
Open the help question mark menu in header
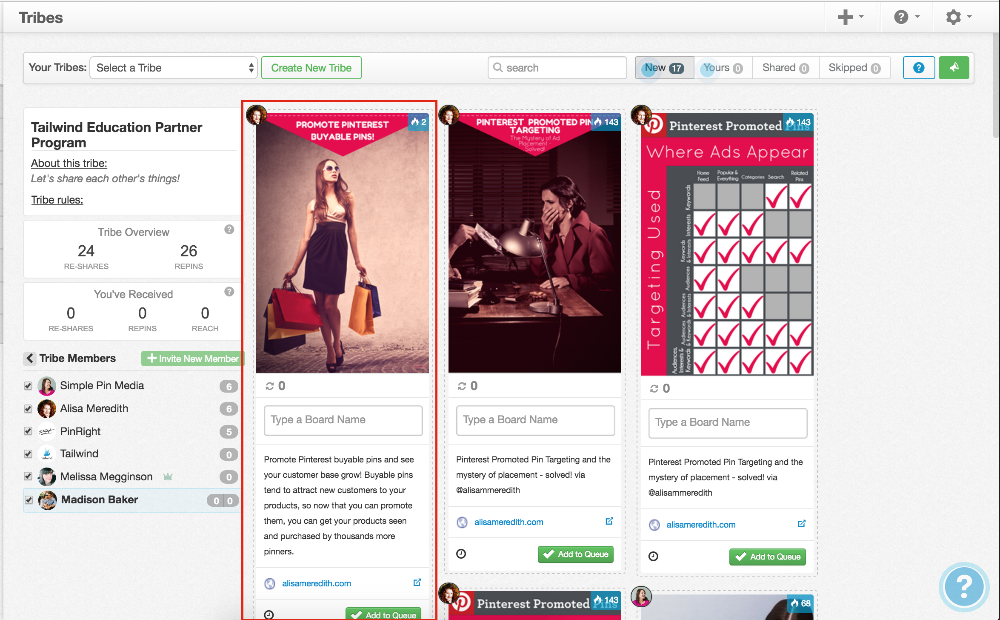coord(906,17)
